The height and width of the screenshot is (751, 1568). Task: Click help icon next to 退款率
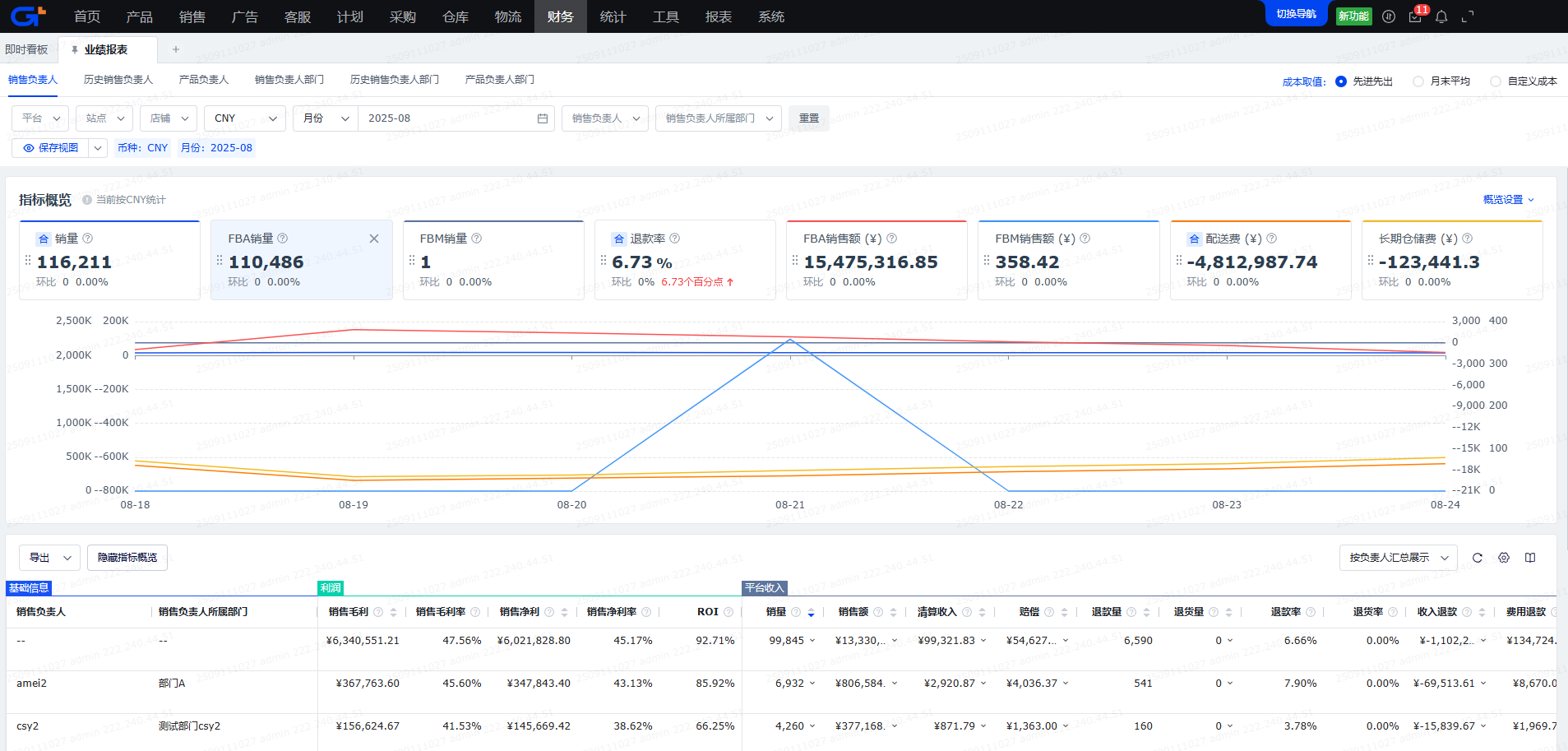(675, 239)
